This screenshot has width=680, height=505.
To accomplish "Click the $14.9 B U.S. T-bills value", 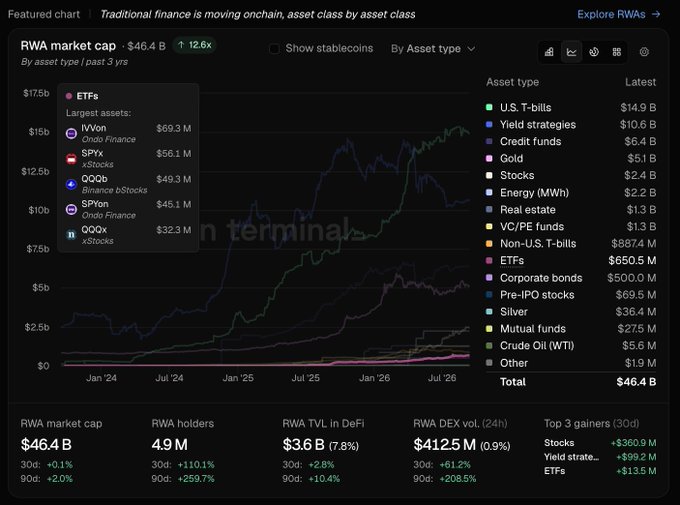I will pos(638,107).
